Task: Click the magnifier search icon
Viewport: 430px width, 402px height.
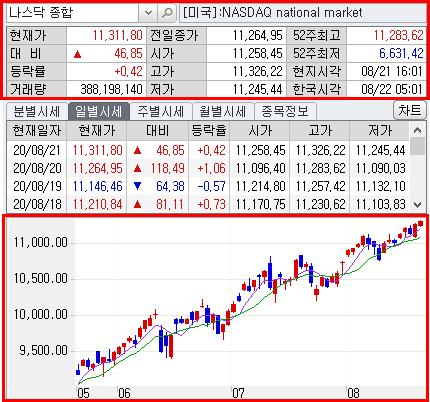Action: pos(167,13)
